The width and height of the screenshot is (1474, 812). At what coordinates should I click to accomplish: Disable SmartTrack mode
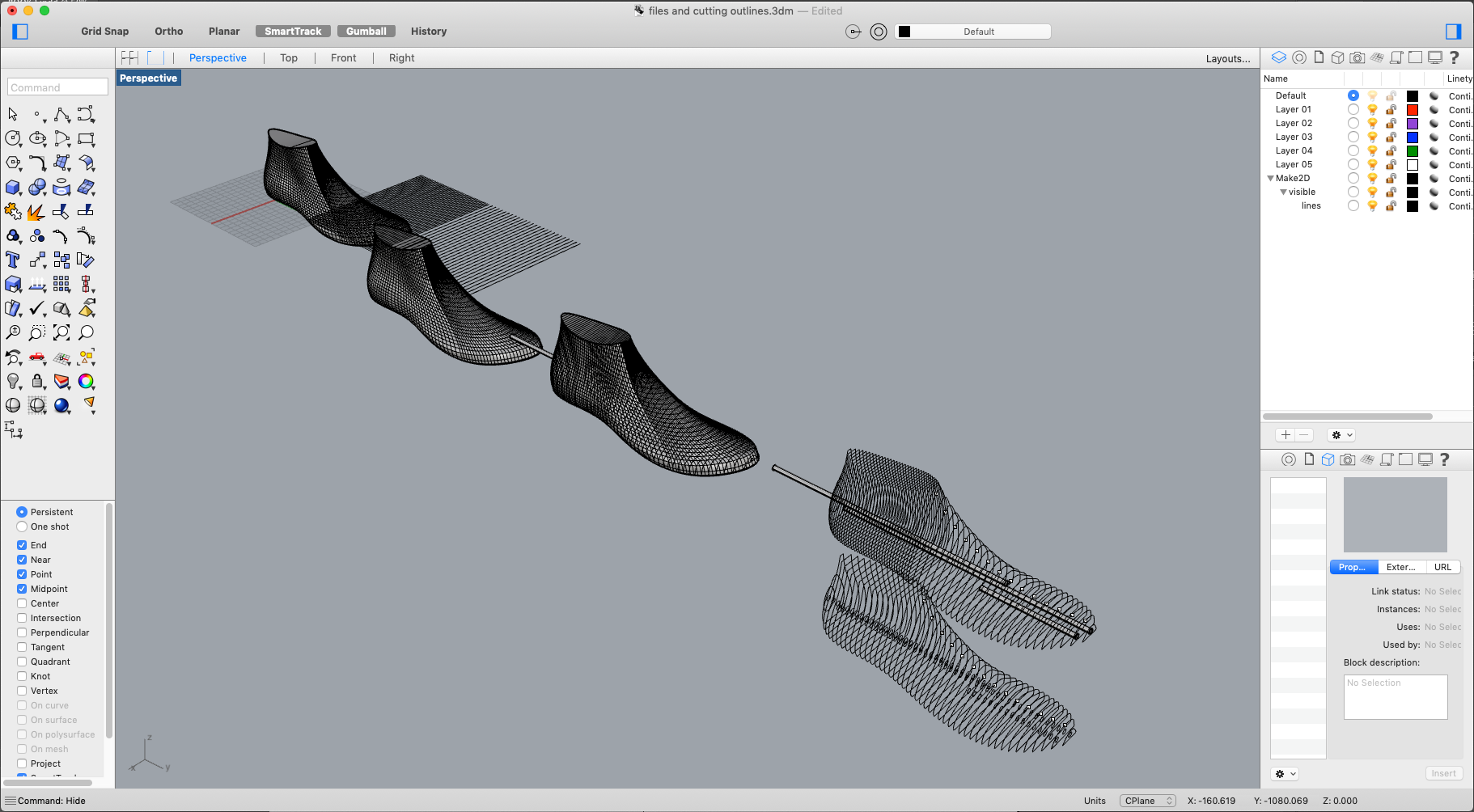pos(293,32)
